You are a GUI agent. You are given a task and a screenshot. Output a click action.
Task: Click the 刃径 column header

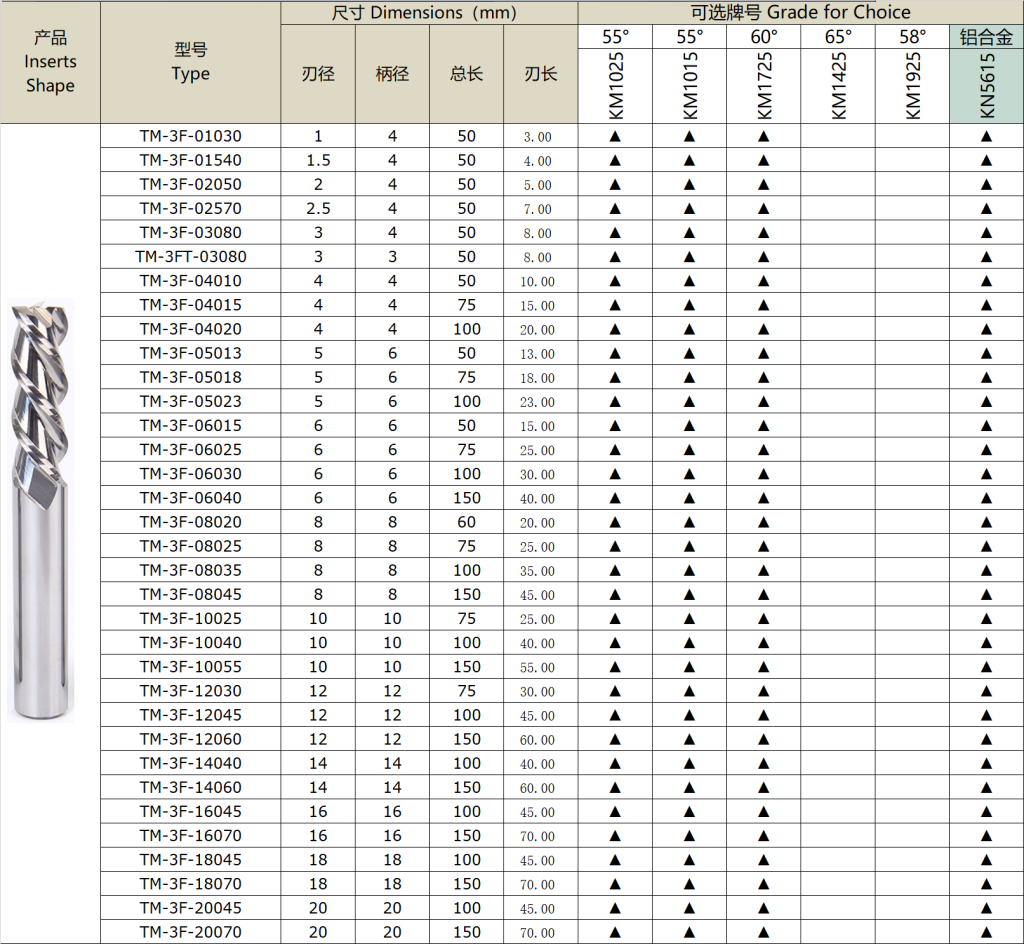coord(318,74)
